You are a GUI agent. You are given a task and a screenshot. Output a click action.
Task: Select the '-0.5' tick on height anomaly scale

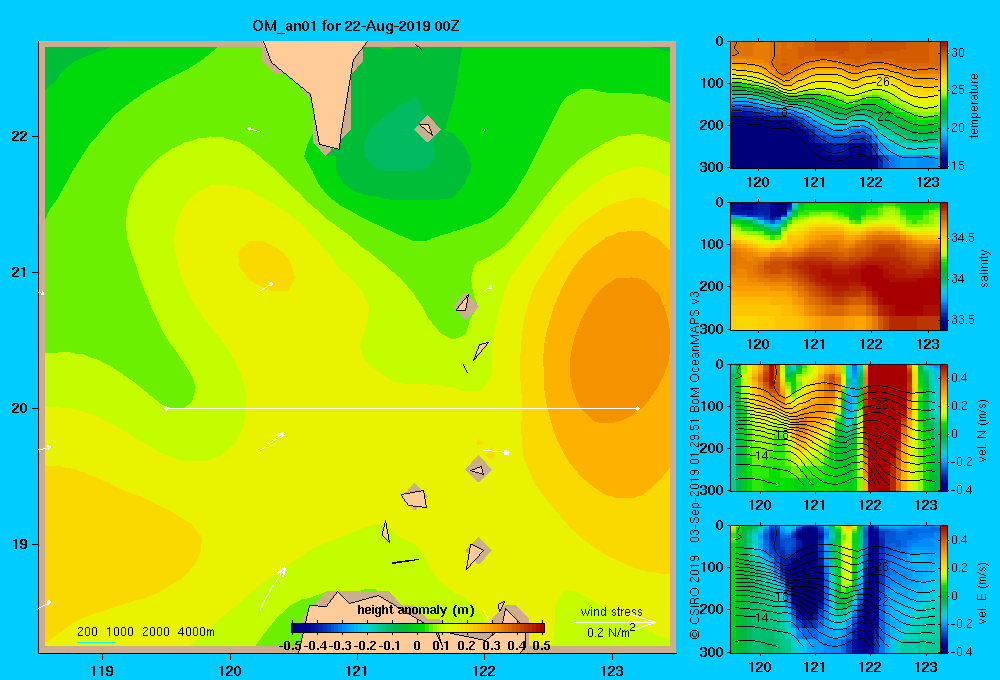[290, 646]
